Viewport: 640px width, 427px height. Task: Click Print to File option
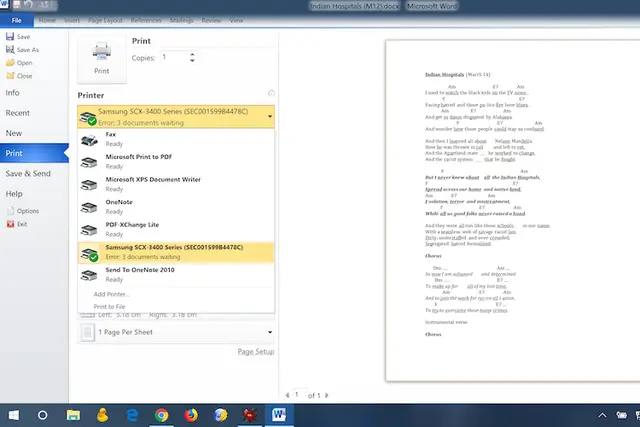[109, 307]
